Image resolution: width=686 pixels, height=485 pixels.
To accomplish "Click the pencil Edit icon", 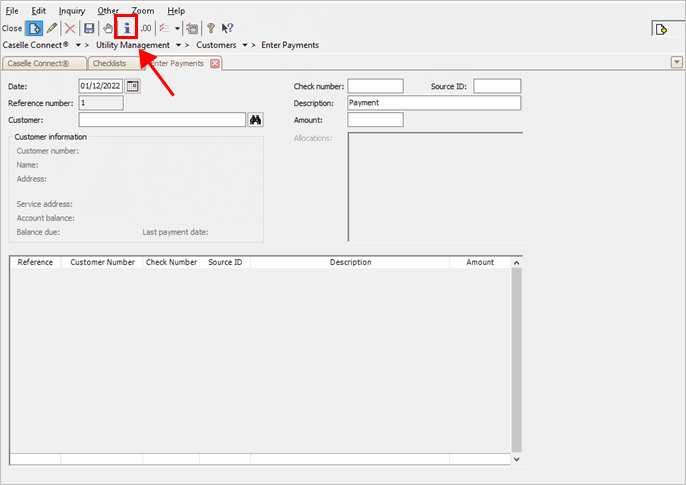I will tap(52, 28).
